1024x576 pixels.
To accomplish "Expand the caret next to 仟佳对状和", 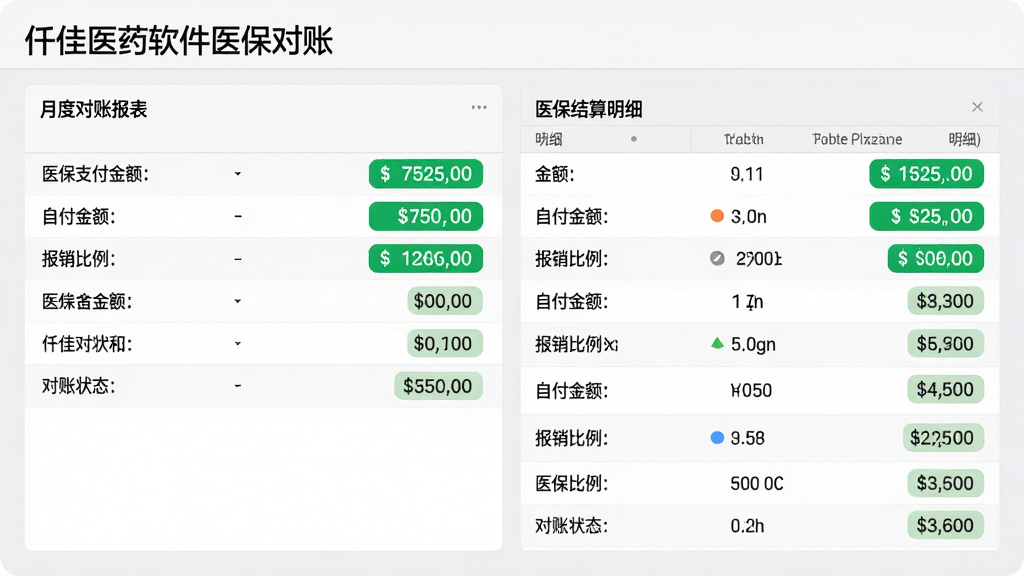I will click(238, 344).
